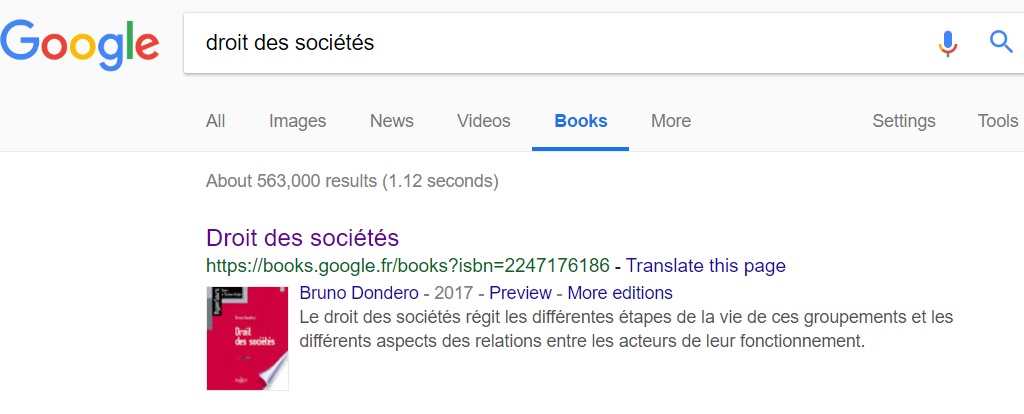Click the Preview link

point(520,292)
